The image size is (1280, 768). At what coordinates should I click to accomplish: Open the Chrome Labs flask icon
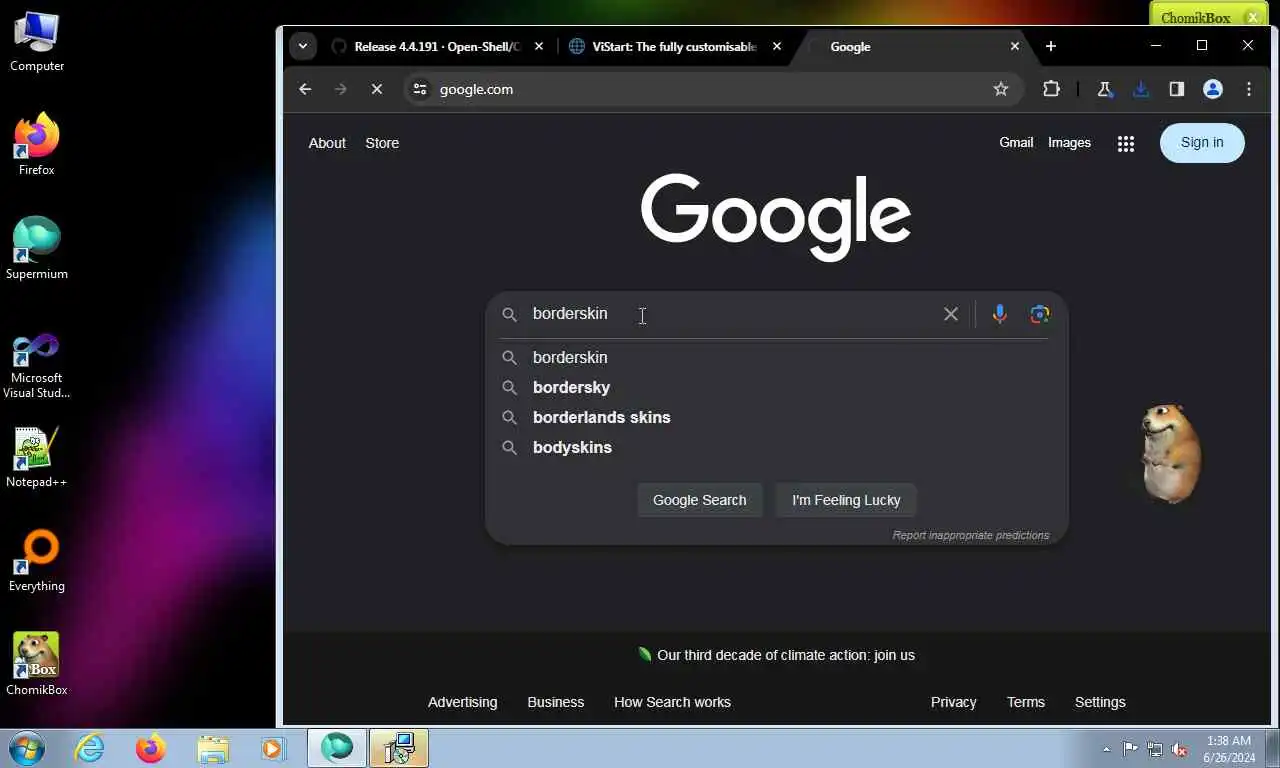[x=1105, y=89]
